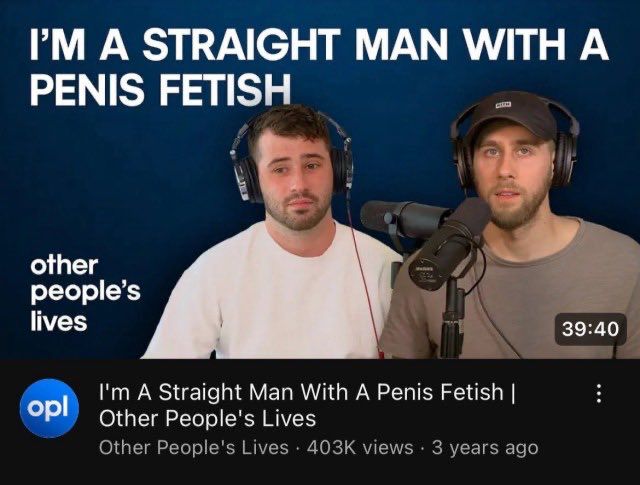The height and width of the screenshot is (485, 640).
Task: Open the three-dot video options menu
Action: (x=598, y=394)
